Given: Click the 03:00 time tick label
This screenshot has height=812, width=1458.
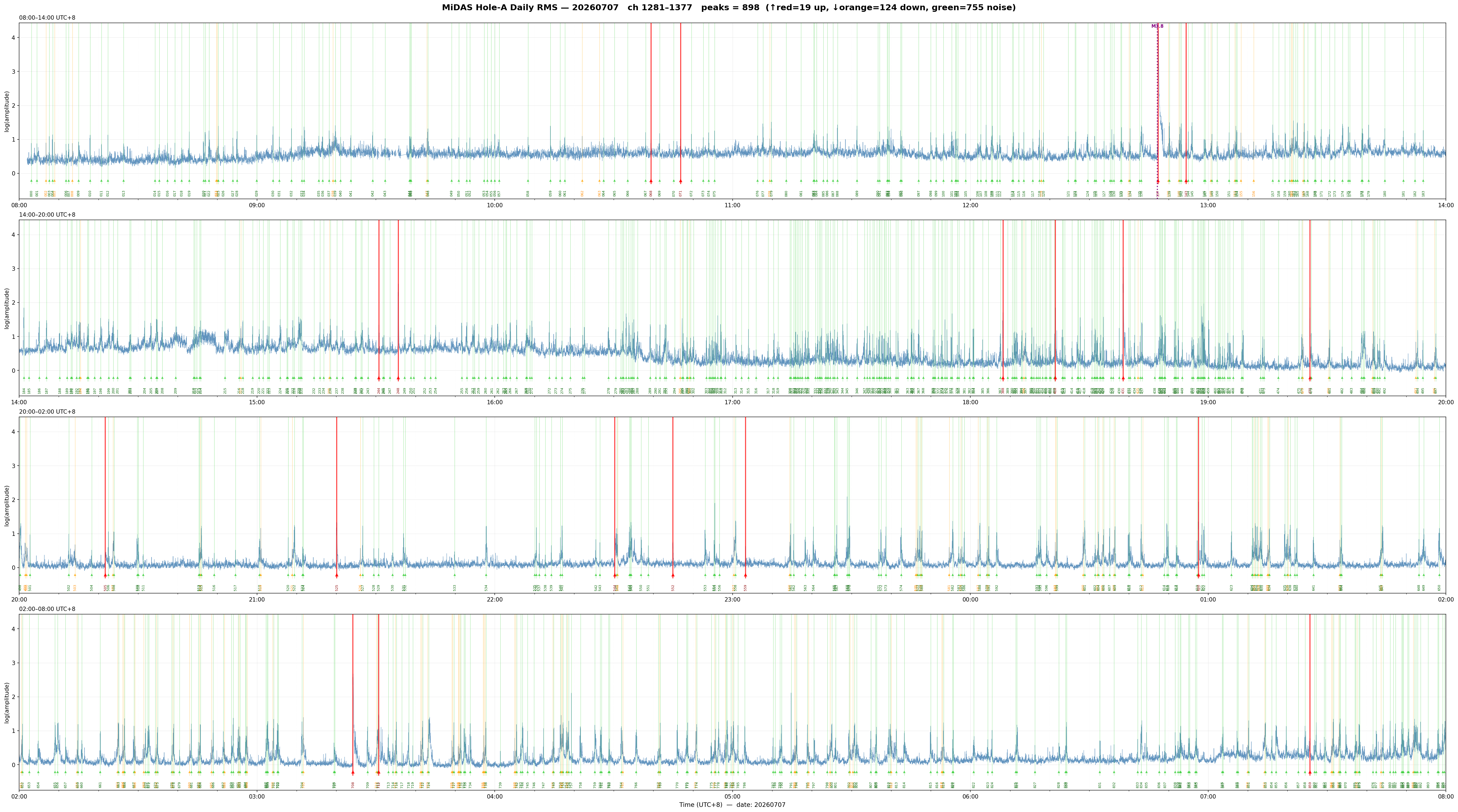Looking at the screenshot, I should [x=257, y=796].
